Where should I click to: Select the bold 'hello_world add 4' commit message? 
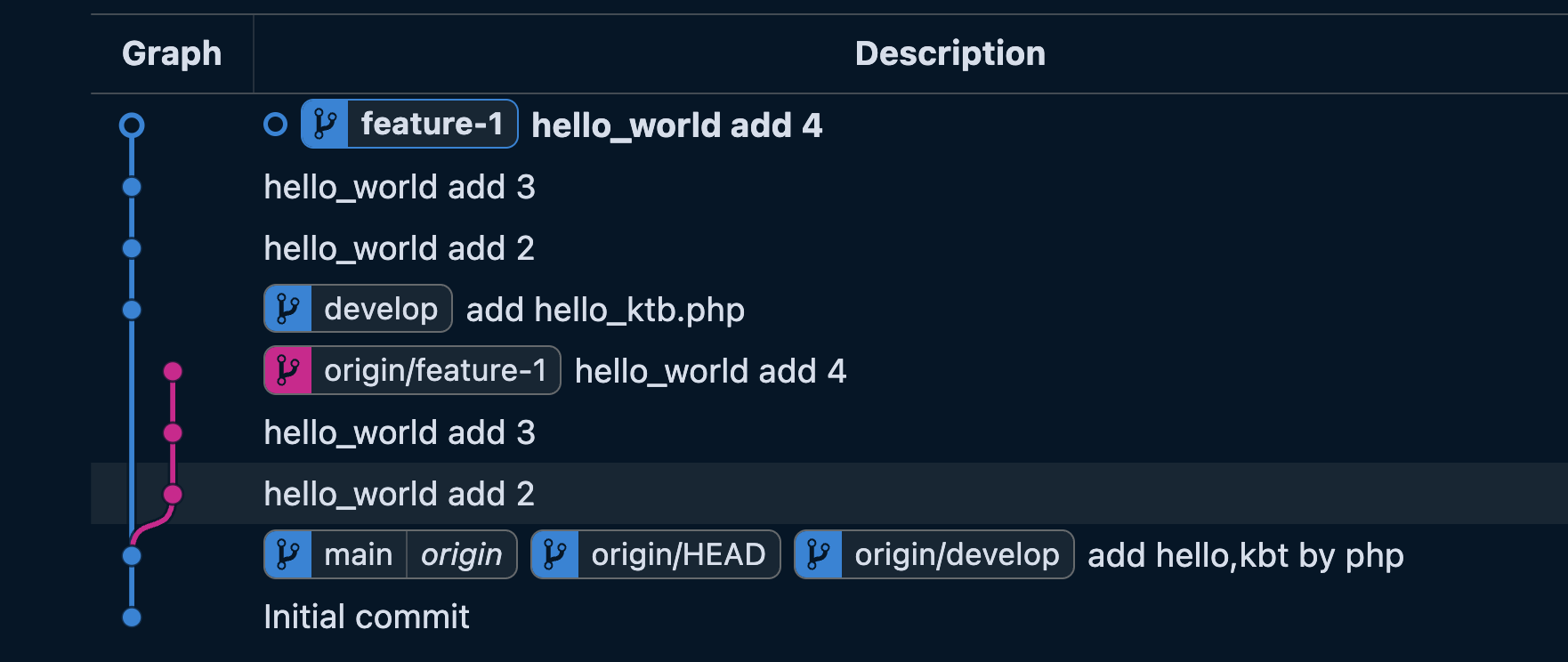coord(677,125)
